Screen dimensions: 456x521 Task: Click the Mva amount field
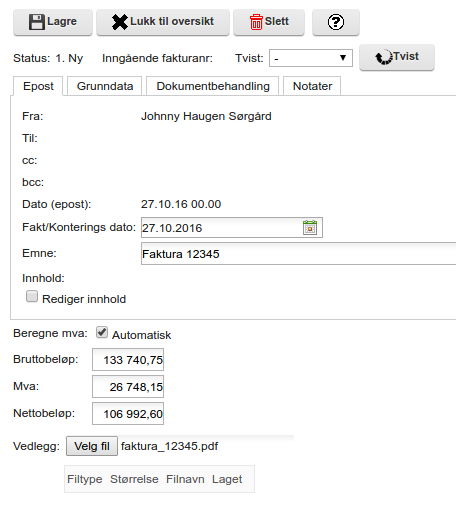128,387
